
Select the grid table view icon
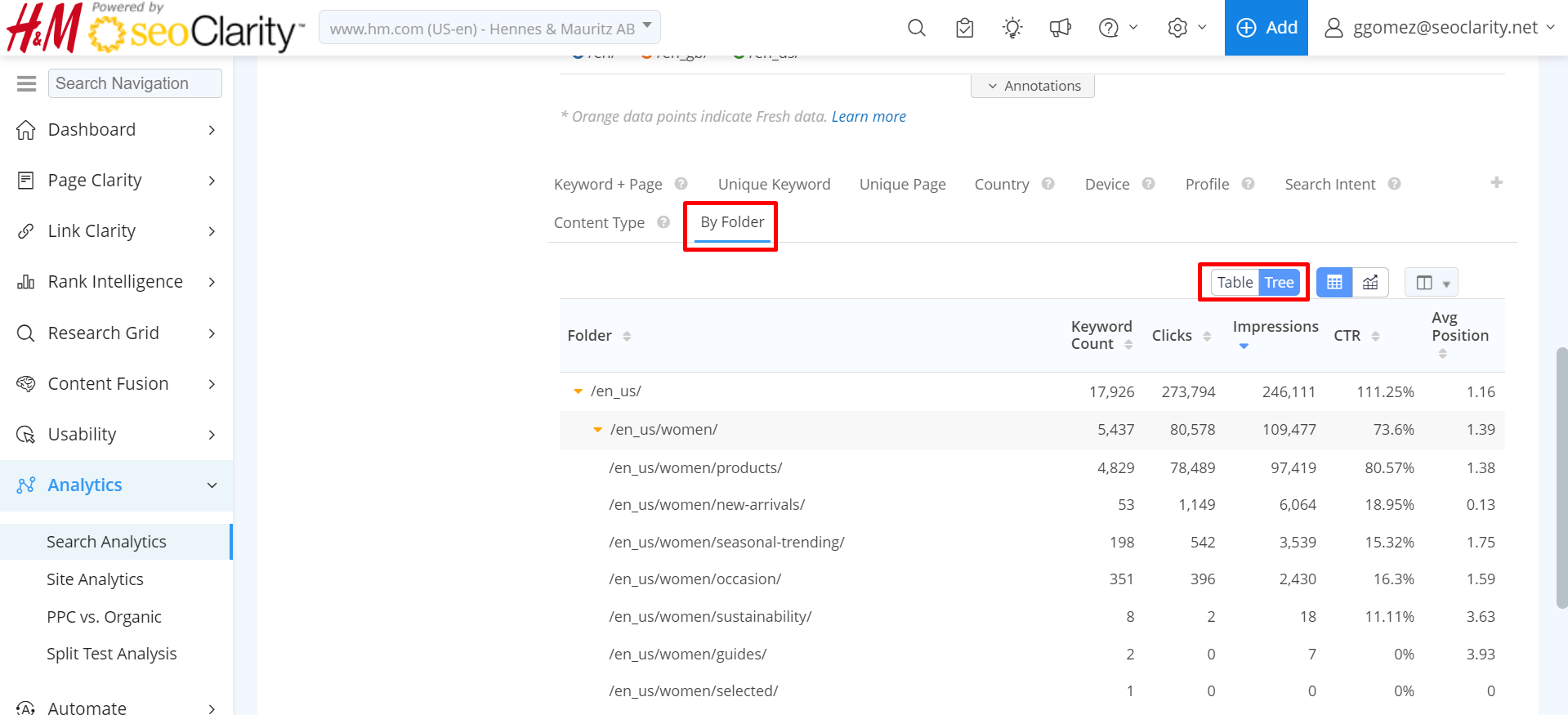click(1334, 283)
